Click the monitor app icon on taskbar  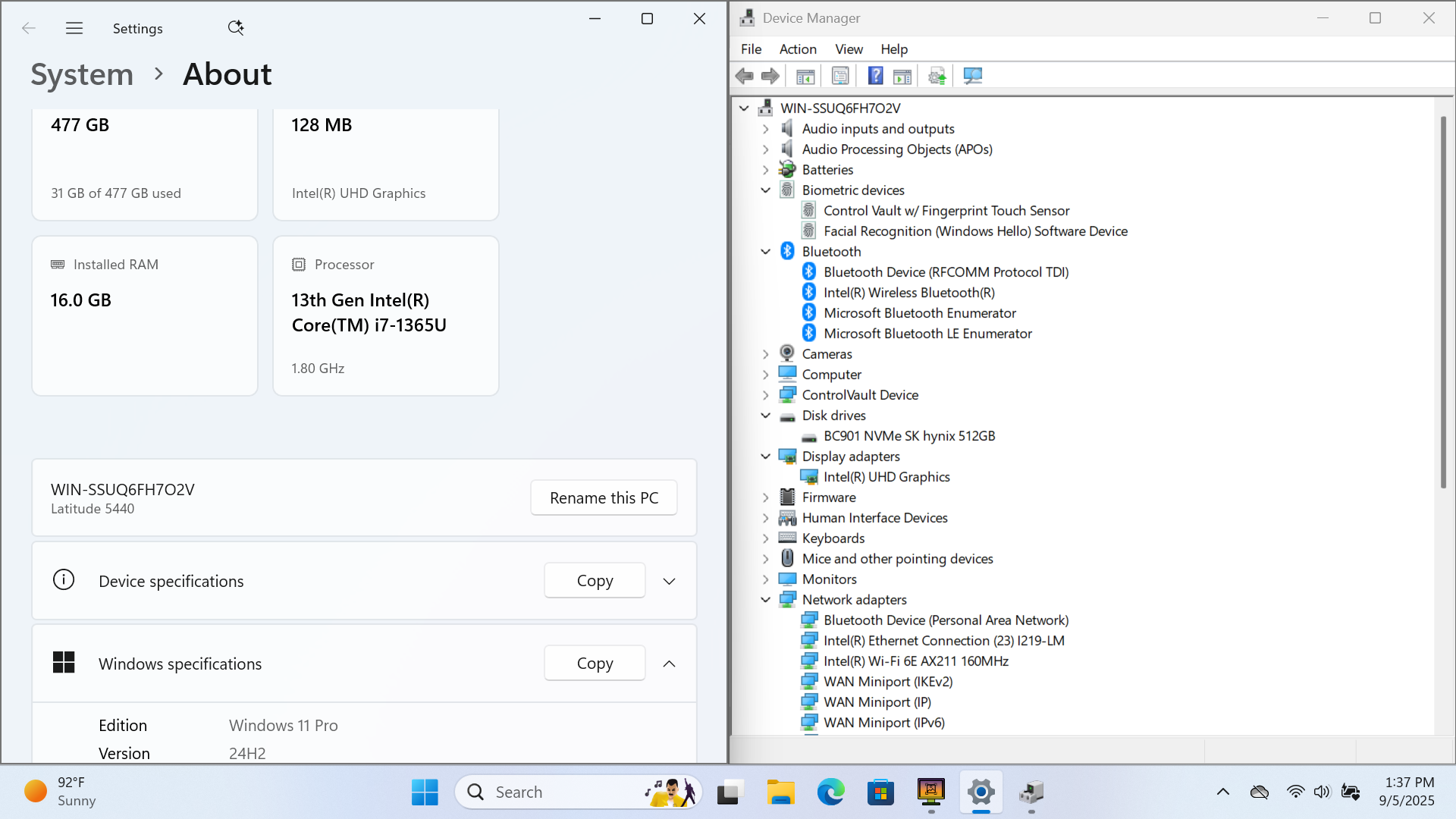pos(931,792)
